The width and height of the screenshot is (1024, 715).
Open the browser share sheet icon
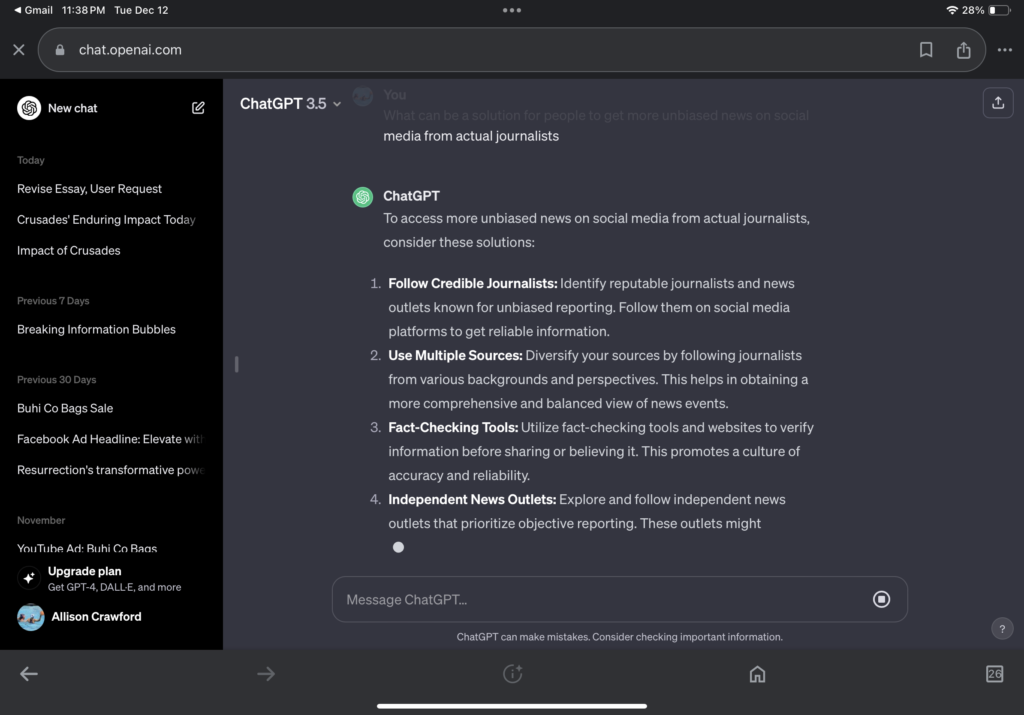pyautogui.click(x=963, y=50)
